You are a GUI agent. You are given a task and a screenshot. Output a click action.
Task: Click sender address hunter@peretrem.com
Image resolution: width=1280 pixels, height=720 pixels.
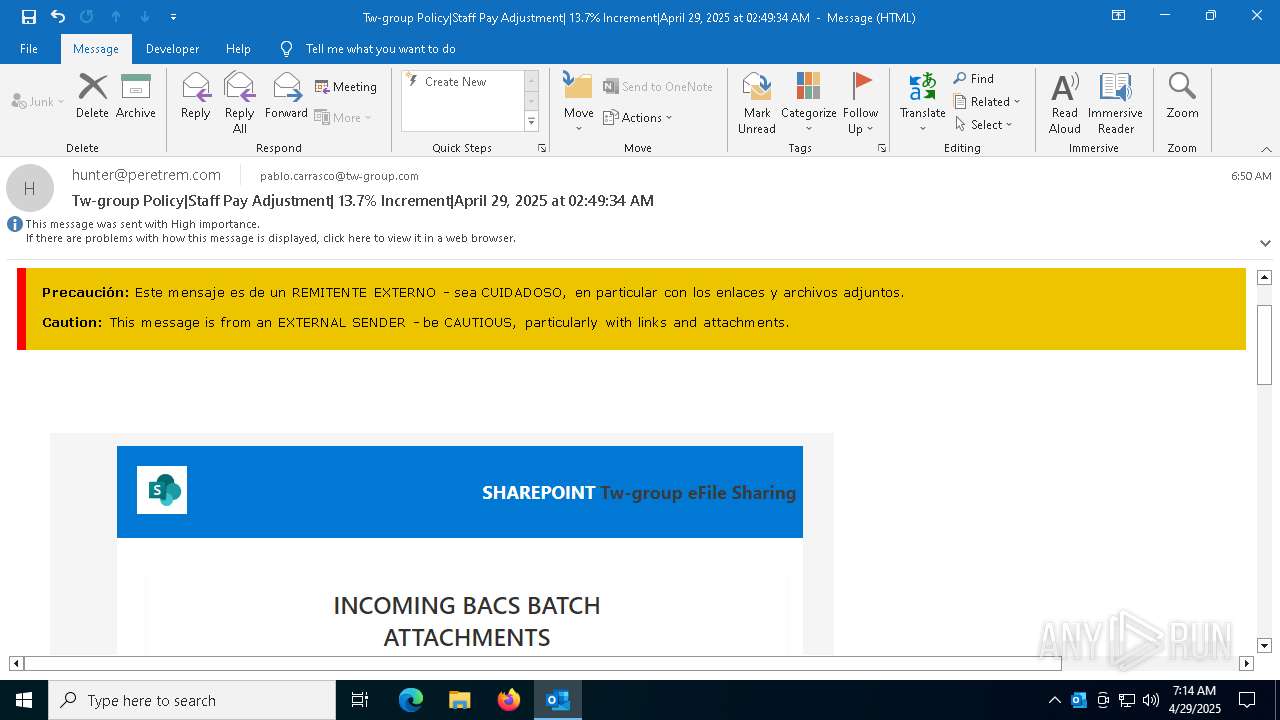(x=146, y=174)
